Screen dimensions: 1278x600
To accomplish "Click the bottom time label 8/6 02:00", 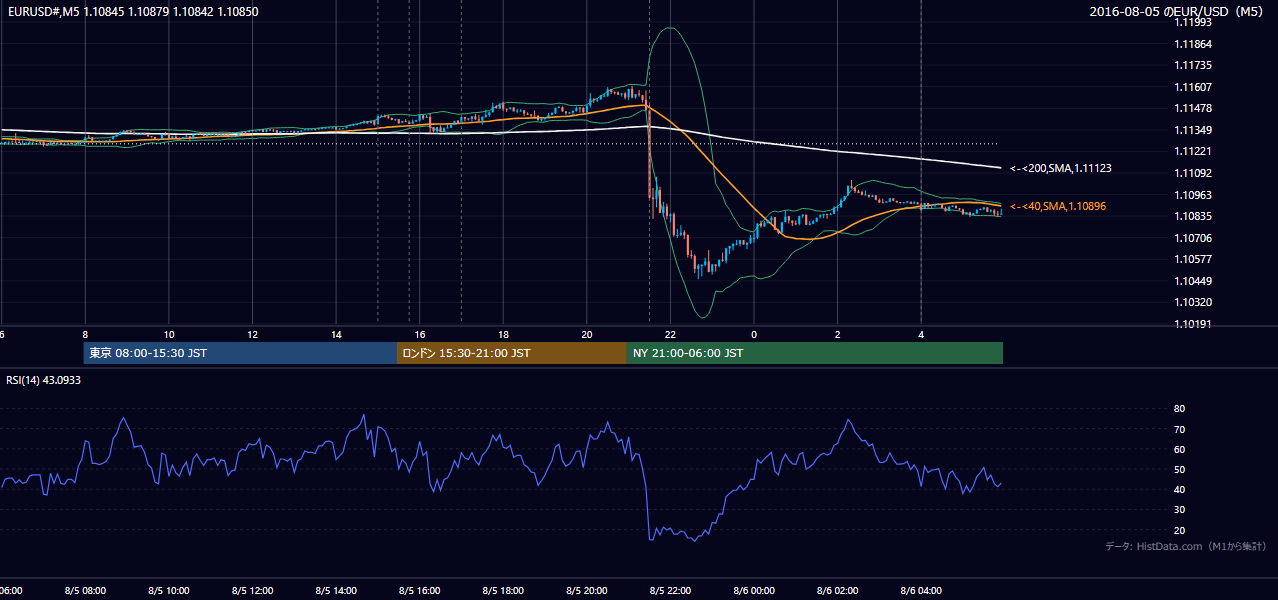I will 838,591.
